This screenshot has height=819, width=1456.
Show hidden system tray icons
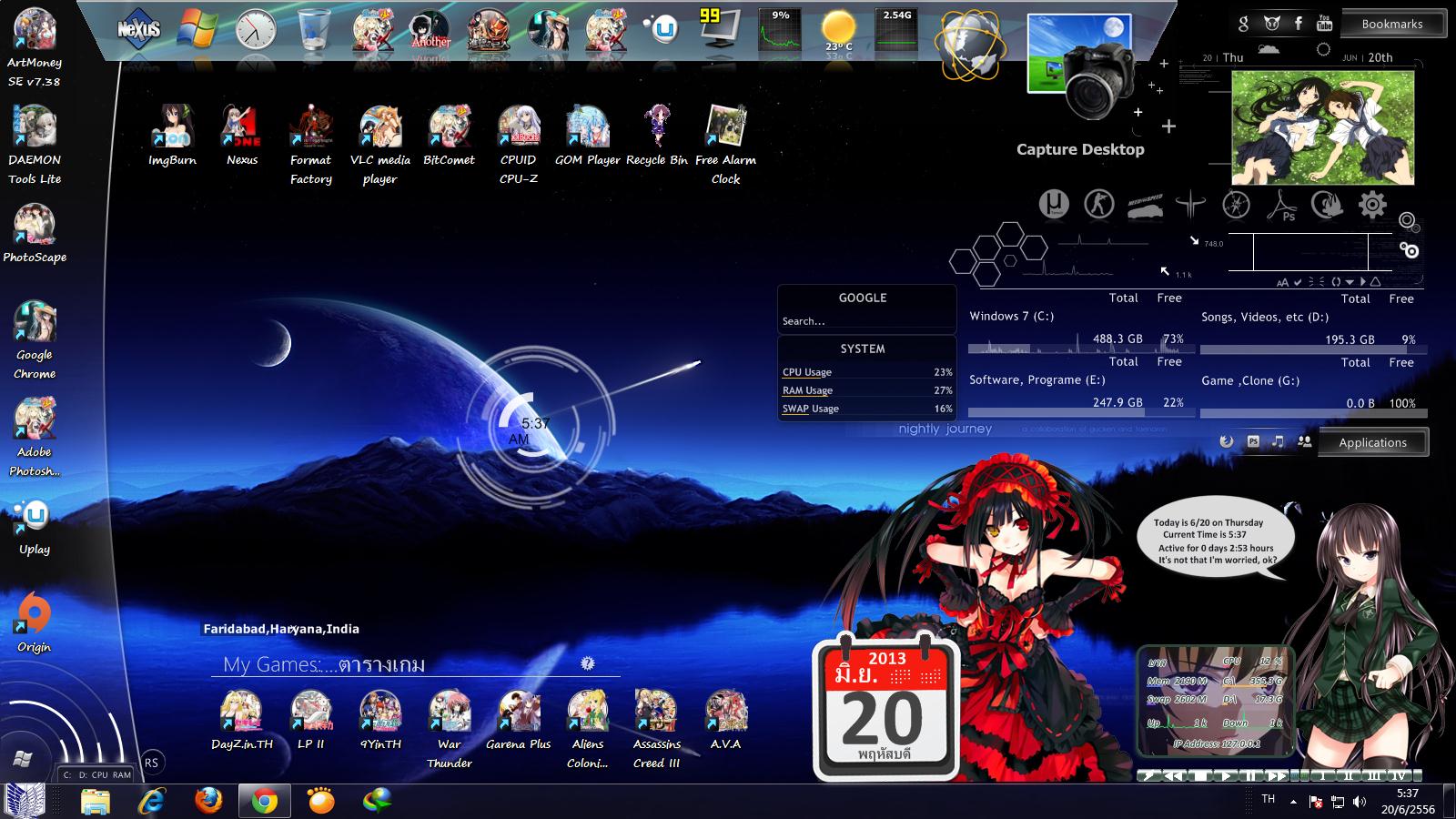[1294, 802]
